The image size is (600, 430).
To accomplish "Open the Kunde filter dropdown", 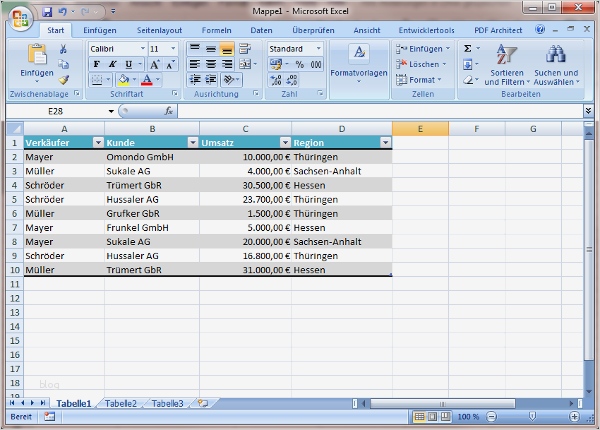I will click(x=193, y=143).
